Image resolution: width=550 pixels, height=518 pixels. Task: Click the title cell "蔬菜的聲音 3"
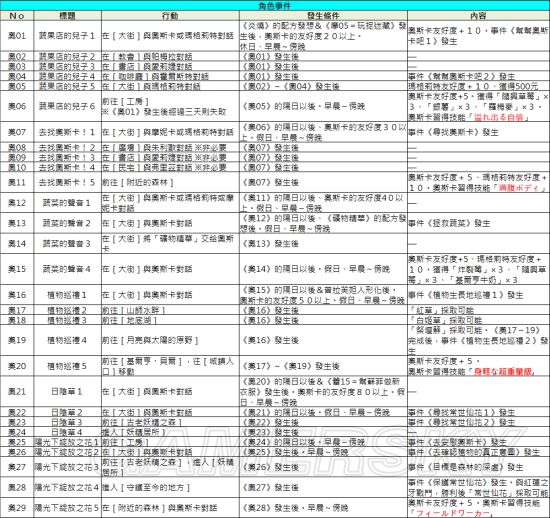(x=67, y=243)
